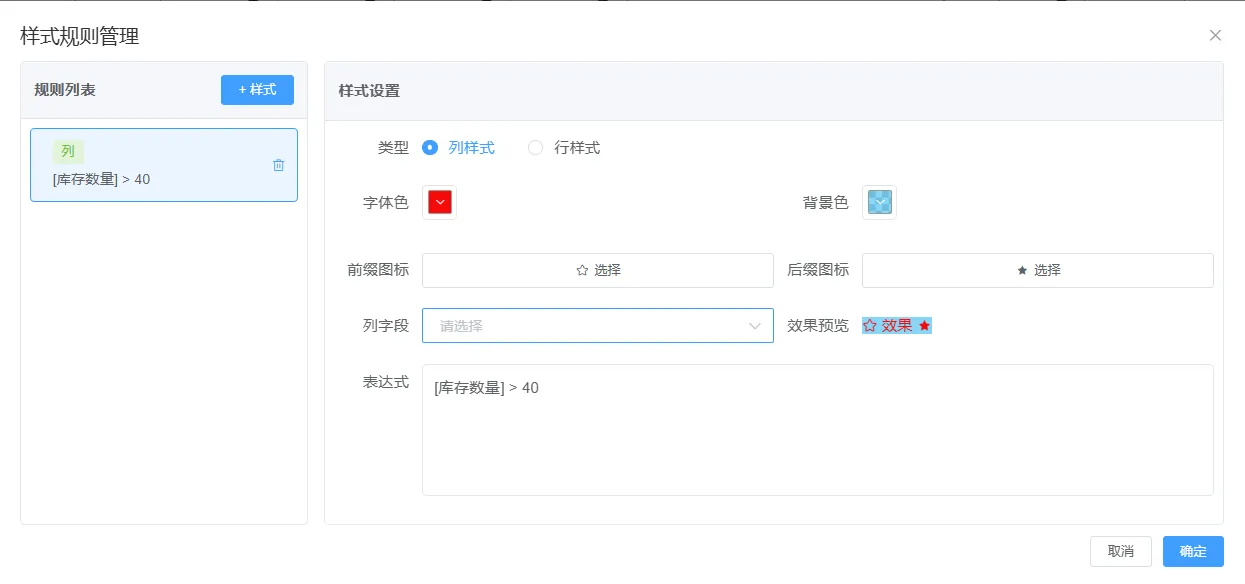The image size is (1245, 584).
Task: Open the red 字体色 color picker
Action: (440, 202)
